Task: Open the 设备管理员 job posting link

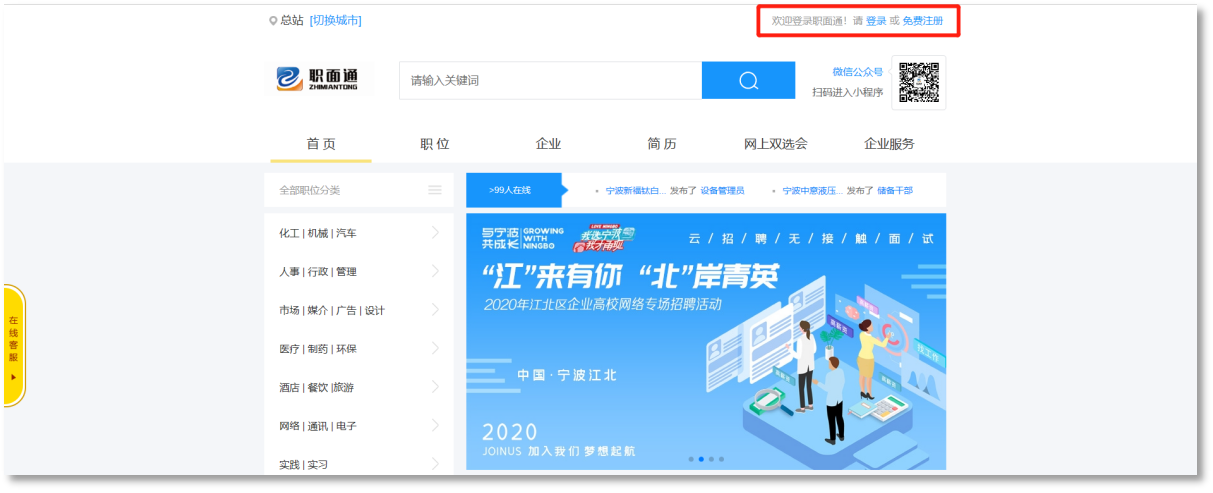Action: tap(721, 190)
